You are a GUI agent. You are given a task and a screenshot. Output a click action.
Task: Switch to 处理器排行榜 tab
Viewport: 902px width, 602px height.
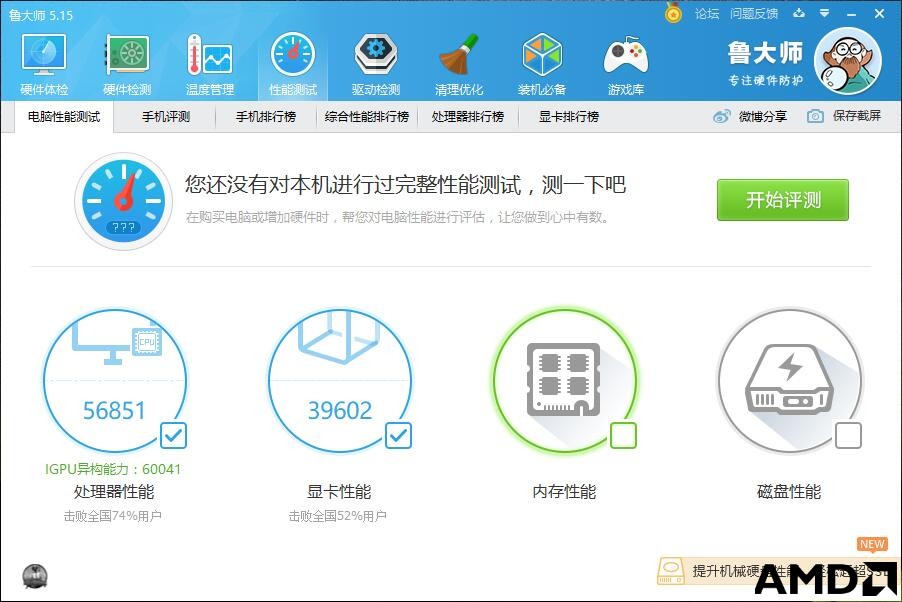click(468, 117)
